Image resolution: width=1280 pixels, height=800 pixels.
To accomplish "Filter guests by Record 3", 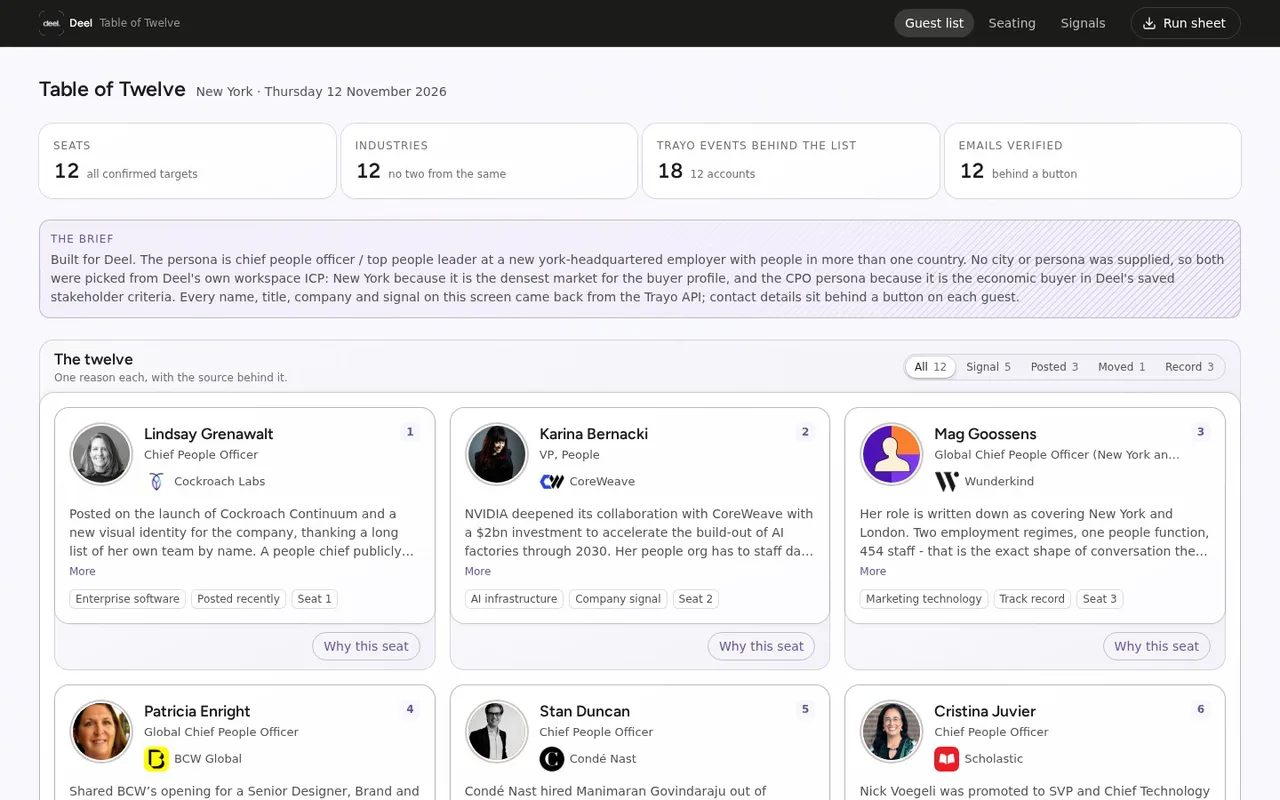I will 1189,367.
